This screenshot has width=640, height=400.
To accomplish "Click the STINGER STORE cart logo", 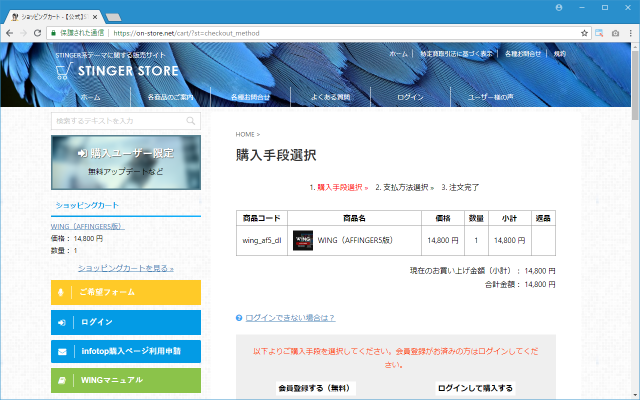I will point(117,71).
